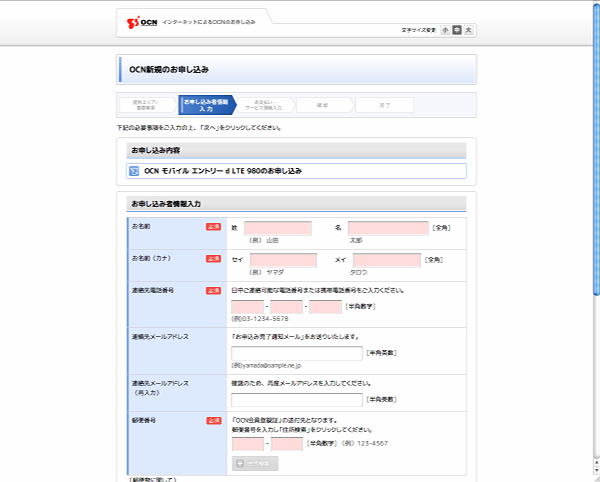Click the red 必須 badge beside お名前
The height and width of the screenshot is (482, 600).
pyautogui.click(x=214, y=227)
